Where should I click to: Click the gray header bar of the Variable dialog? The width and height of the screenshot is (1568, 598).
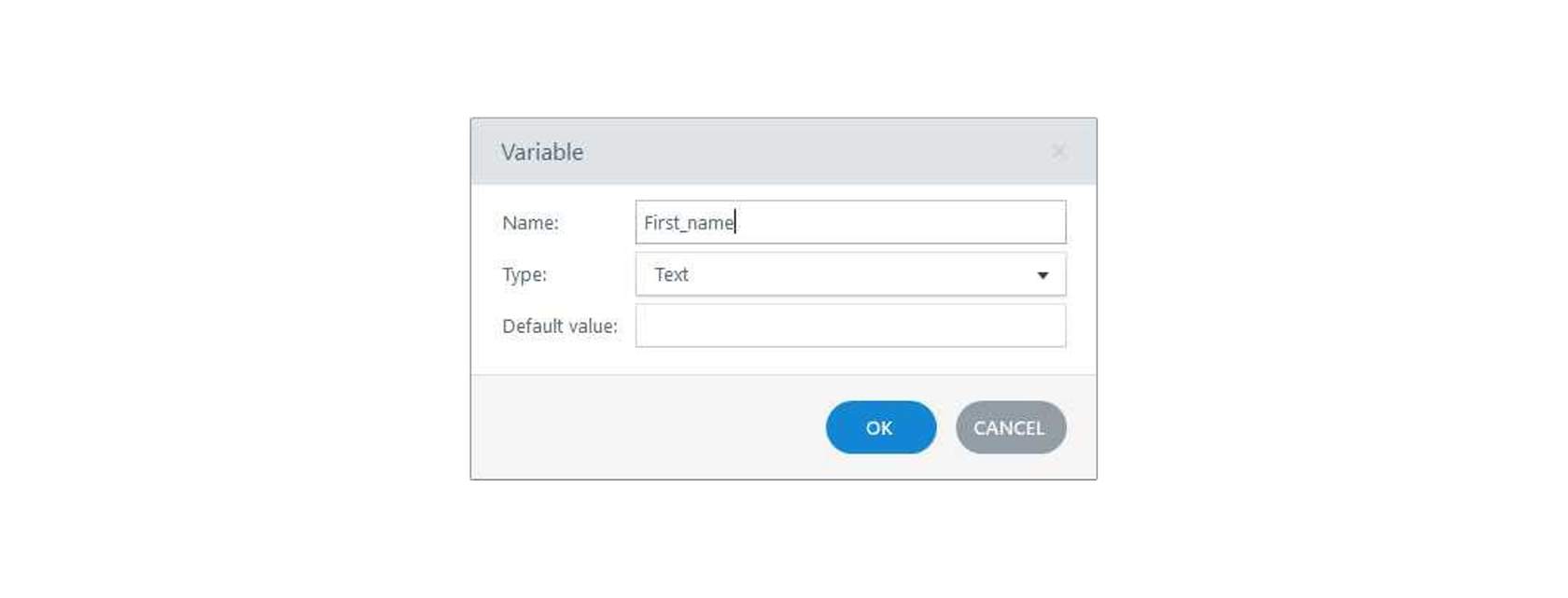point(783,151)
